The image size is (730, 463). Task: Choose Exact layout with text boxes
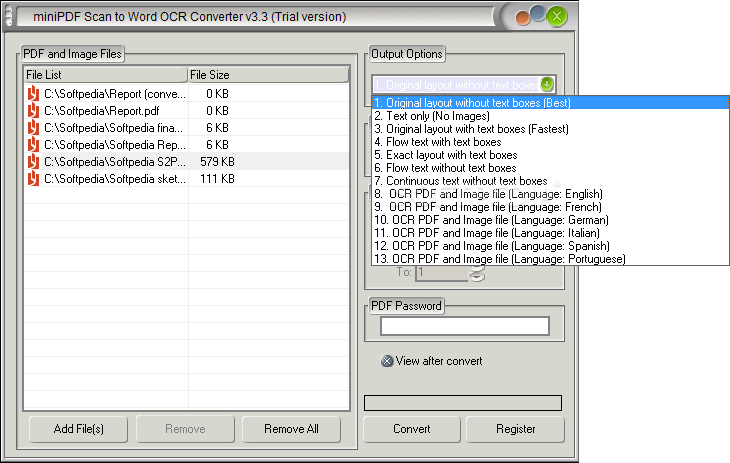pos(550,155)
